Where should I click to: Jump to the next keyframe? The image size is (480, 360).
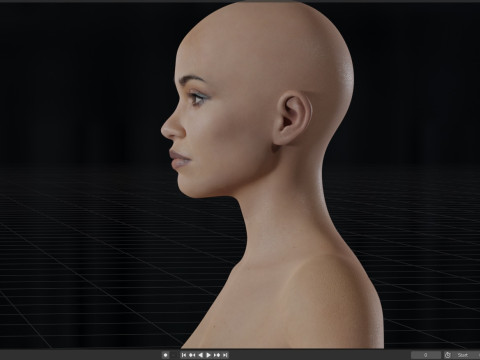[217, 355]
